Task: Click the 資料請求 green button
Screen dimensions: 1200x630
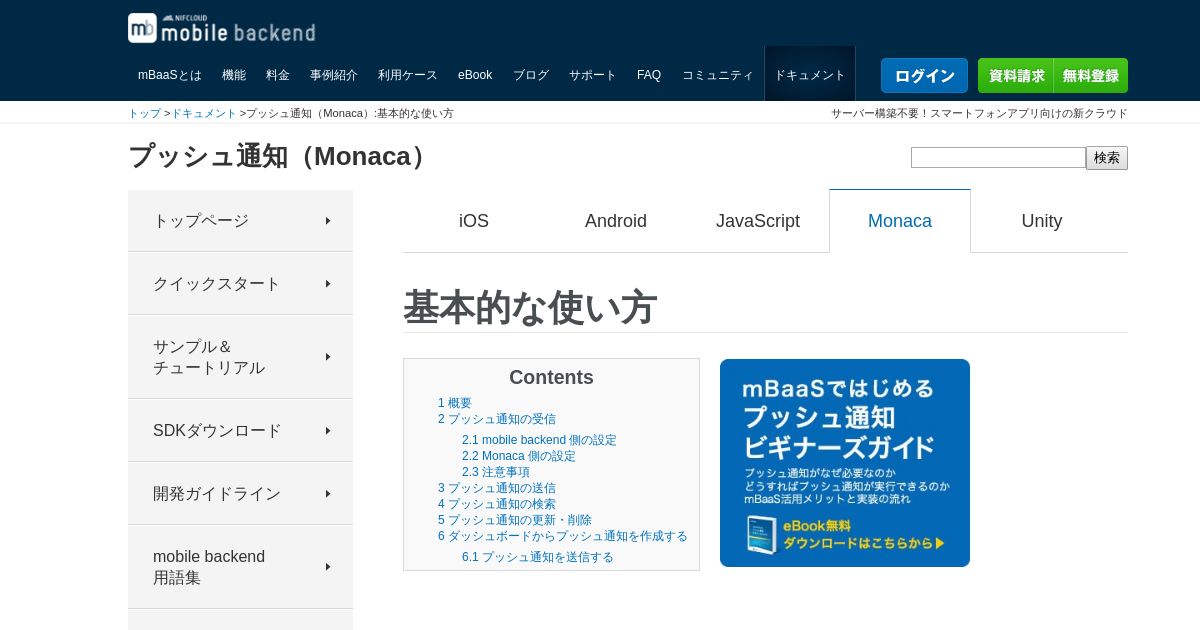Action: (x=1016, y=76)
